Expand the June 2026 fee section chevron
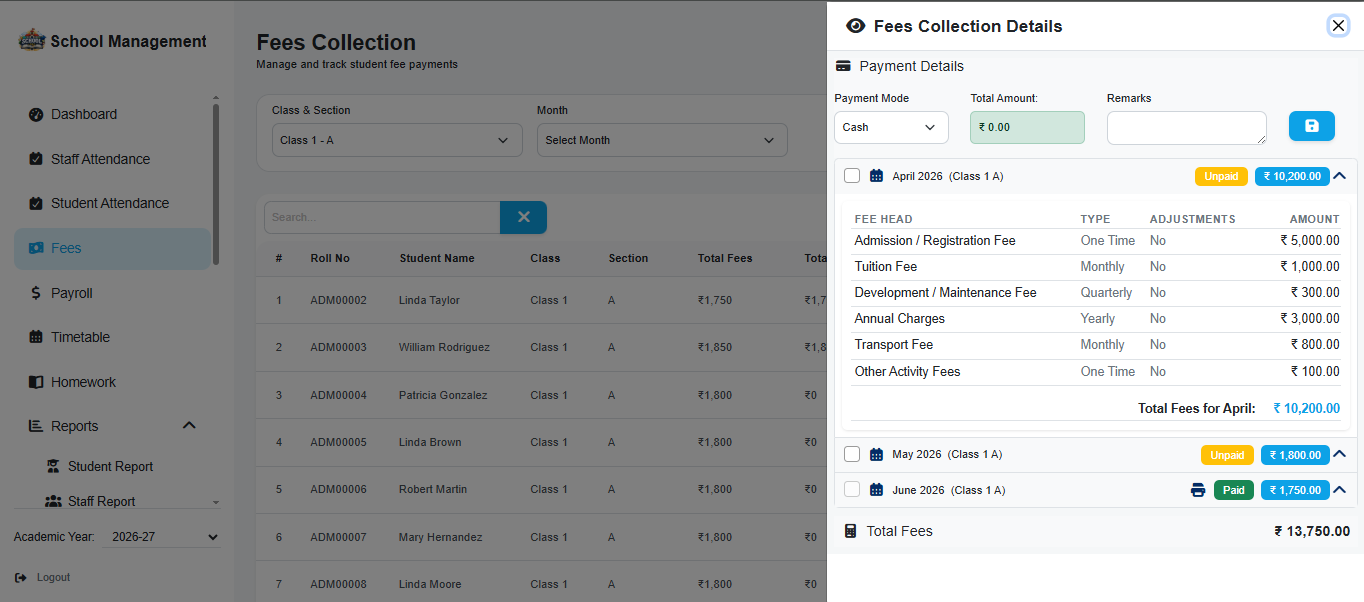 [1340, 490]
